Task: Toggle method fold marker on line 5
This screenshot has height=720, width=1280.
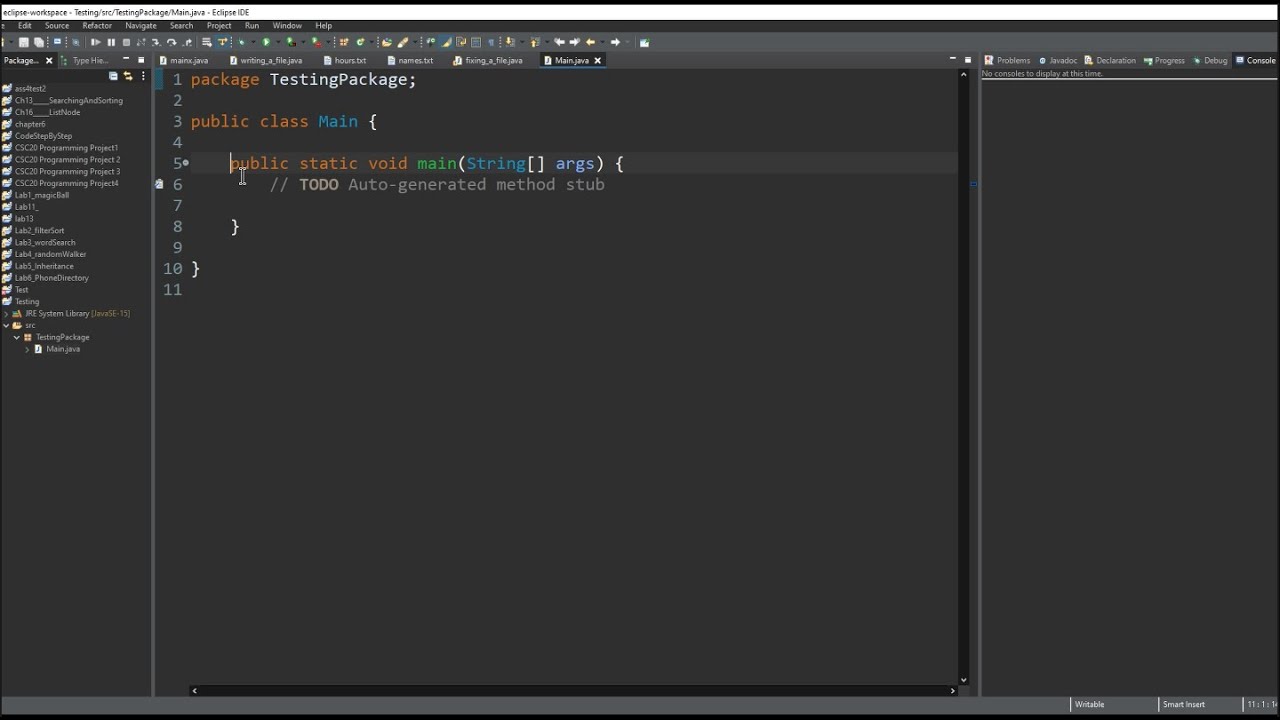Action: pyautogui.click(x=186, y=163)
